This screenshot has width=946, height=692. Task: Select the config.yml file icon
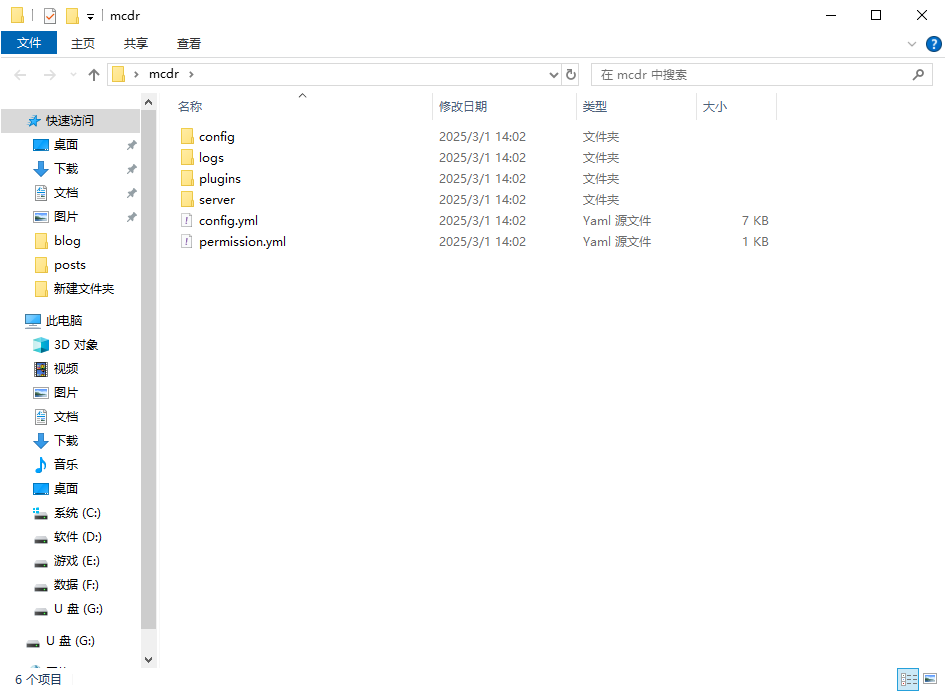click(x=187, y=221)
